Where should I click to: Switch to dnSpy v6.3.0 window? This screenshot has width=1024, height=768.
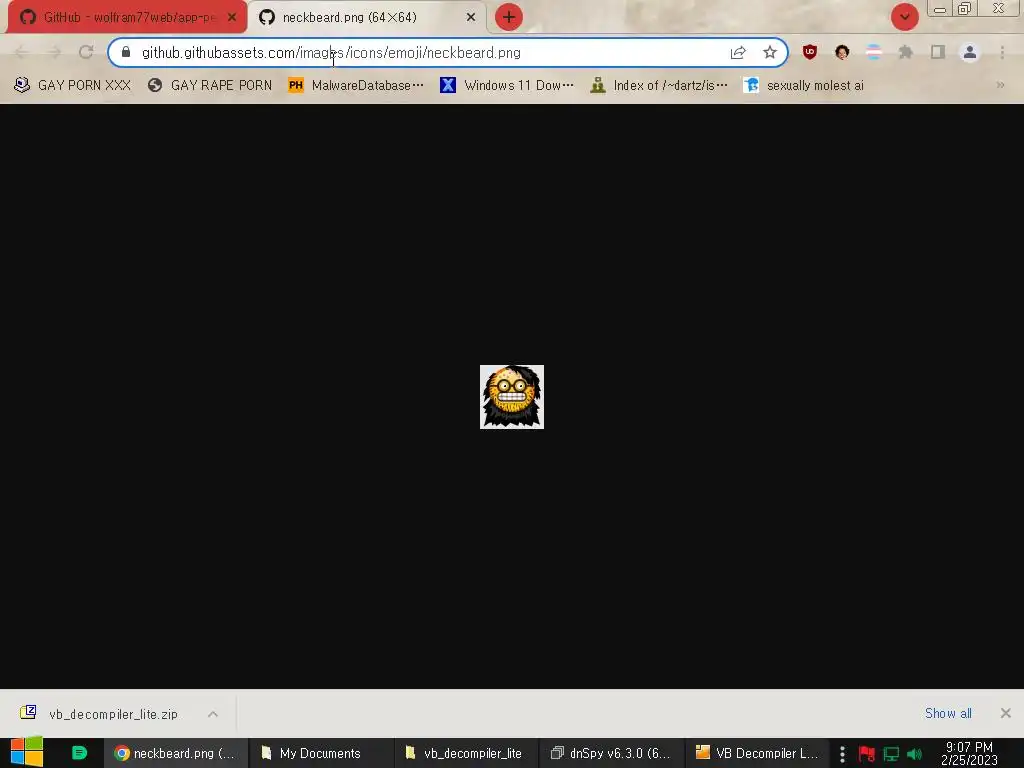tap(612, 753)
